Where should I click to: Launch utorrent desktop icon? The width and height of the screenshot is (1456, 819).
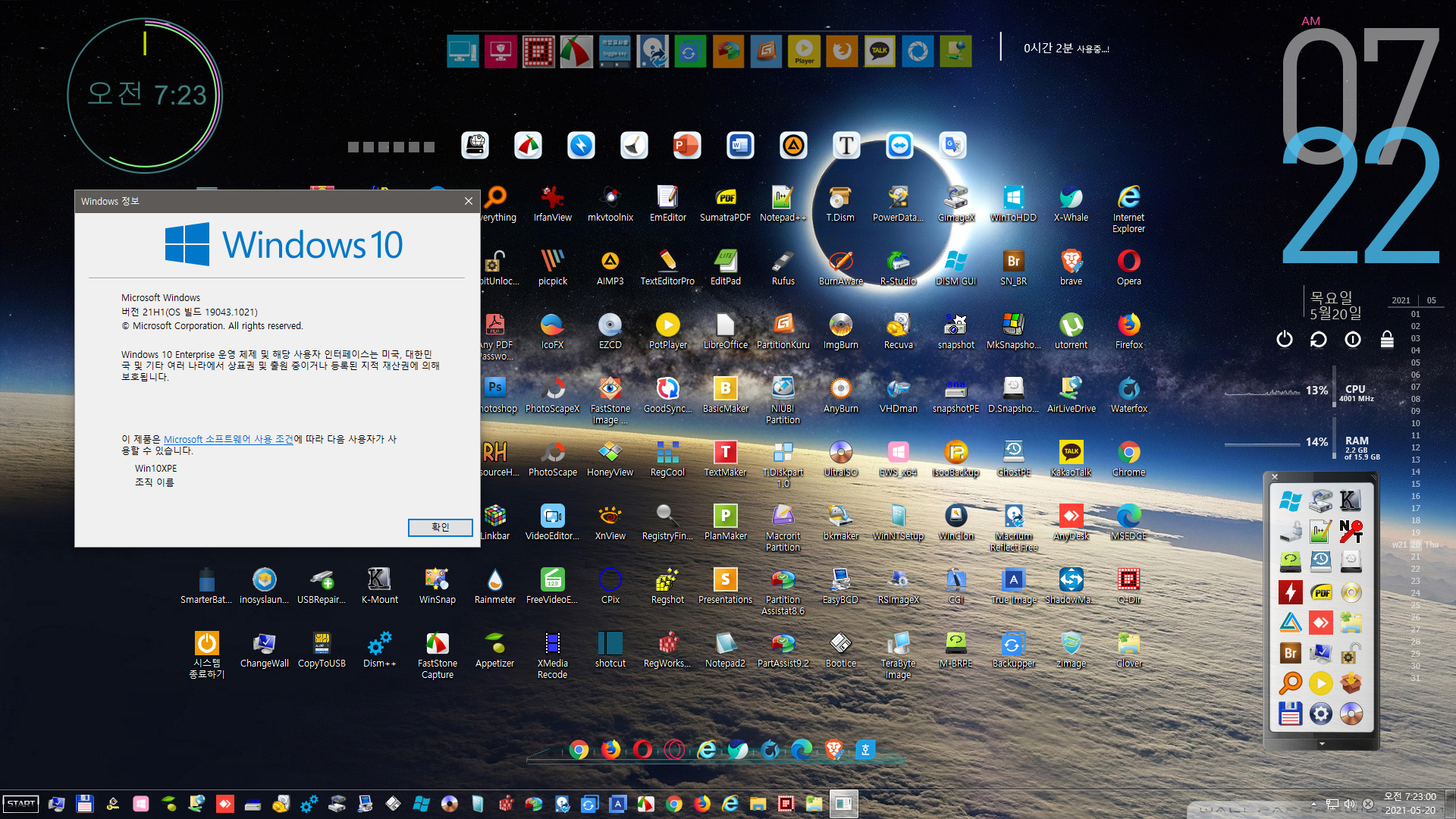click(1071, 331)
